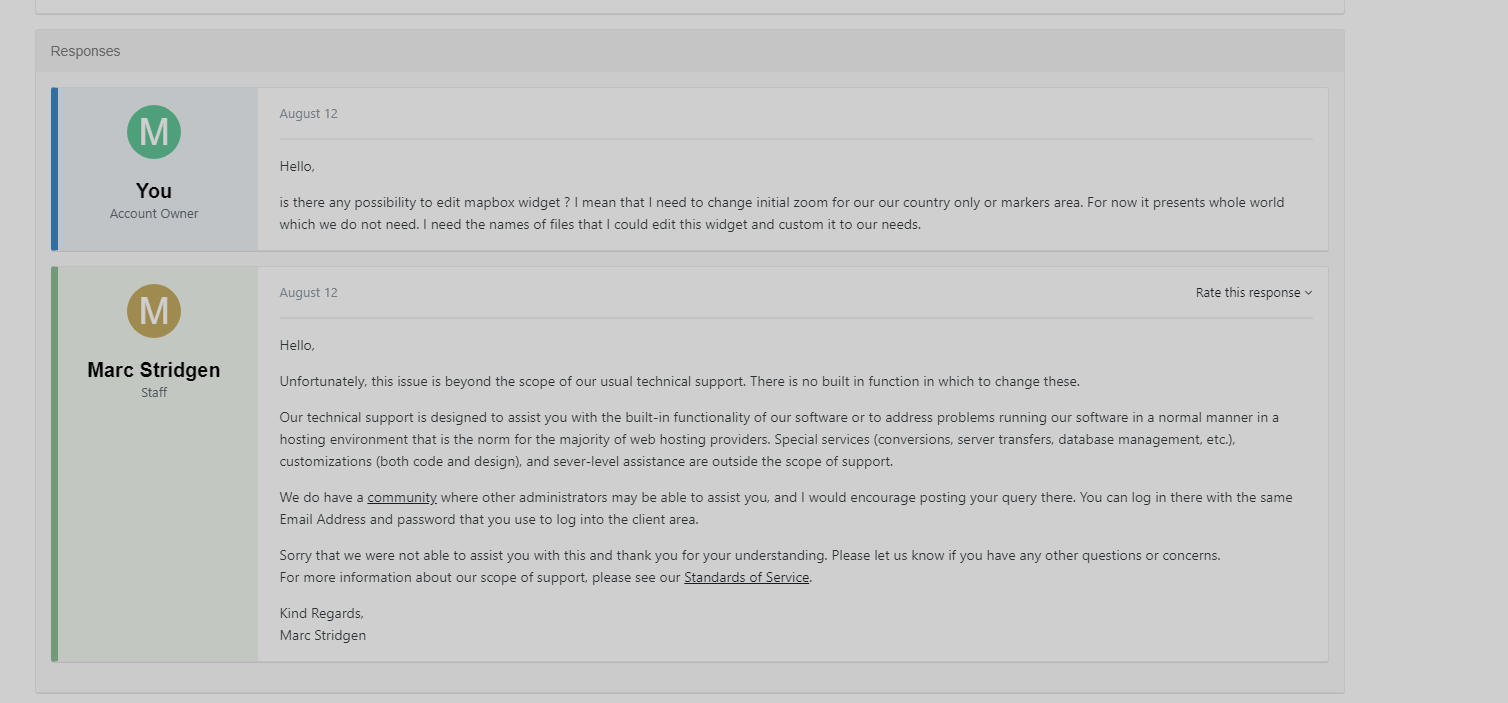Click the "Sorry that we were not able" line
This screenshot has height=703, width=1508.
[x=750, y=556]
